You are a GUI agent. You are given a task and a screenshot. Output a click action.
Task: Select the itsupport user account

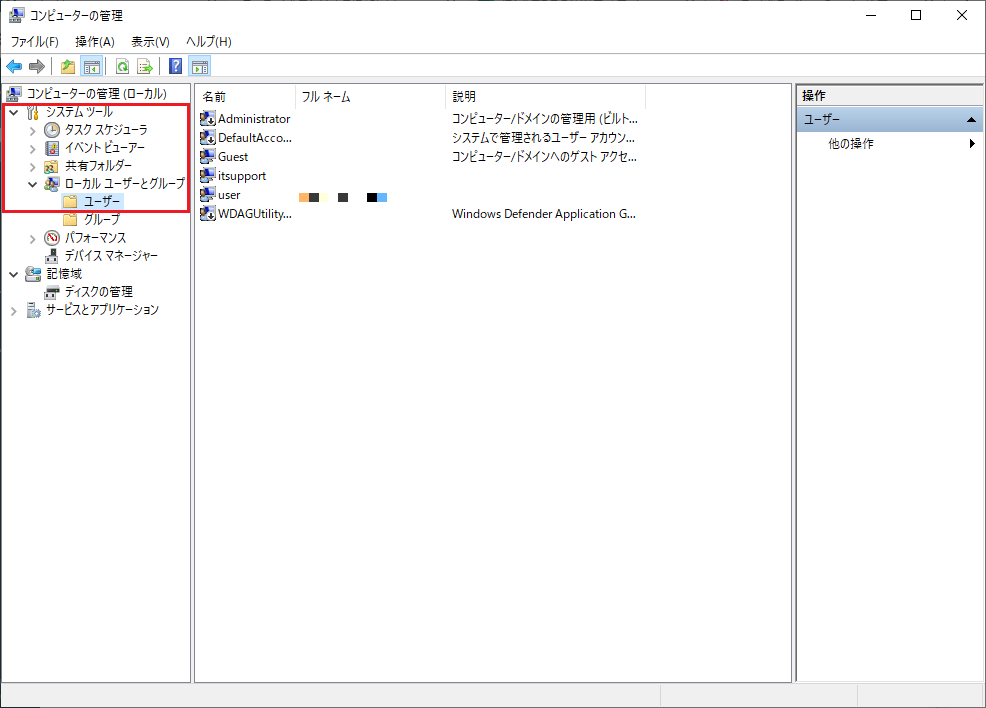point(242,176)
